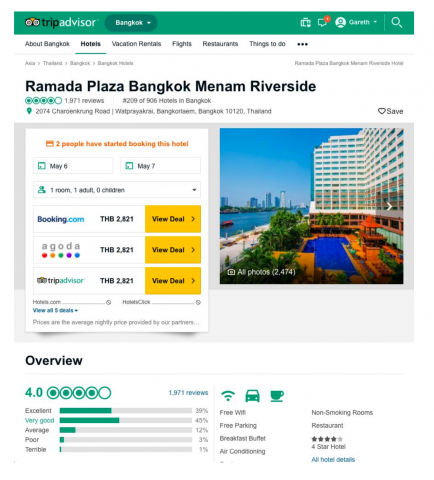Open the Bangkok location dropdown
Image resolution: width=434 pixels, height=480 pixels.
pyautogui.click(x=131, y=23)
